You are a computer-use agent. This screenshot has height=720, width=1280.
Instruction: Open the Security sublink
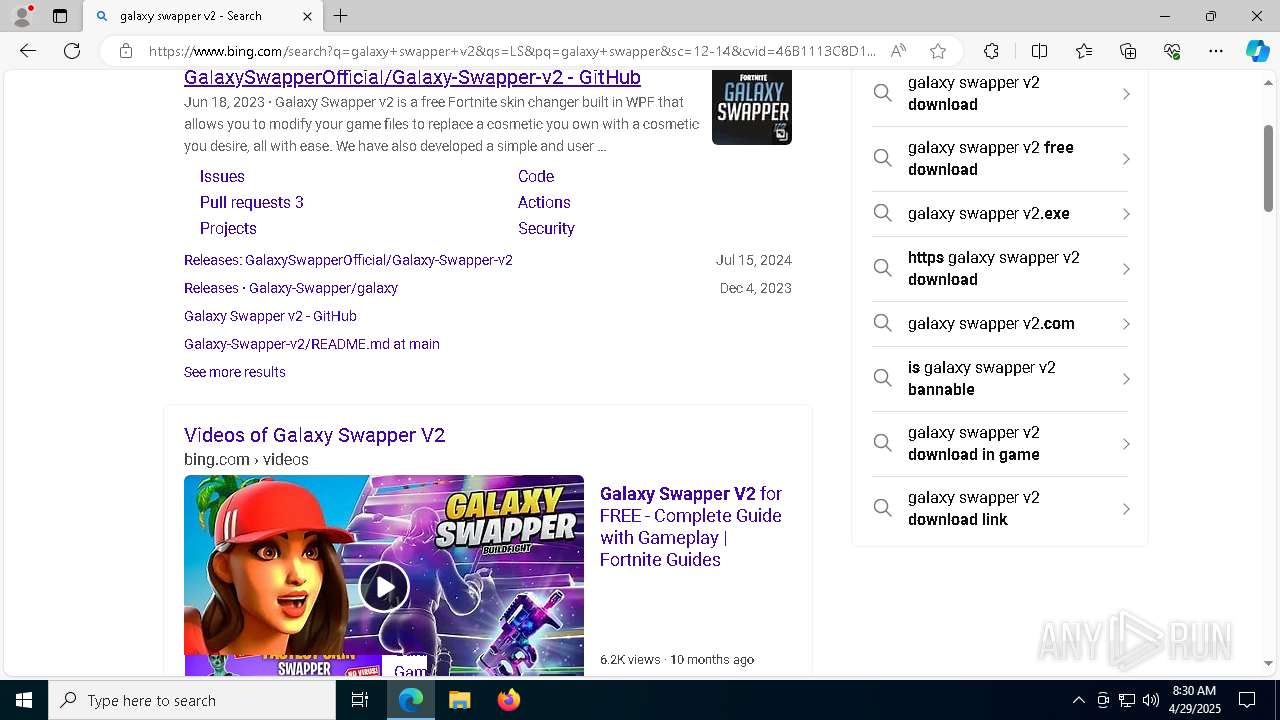click(x=546, y=228)
